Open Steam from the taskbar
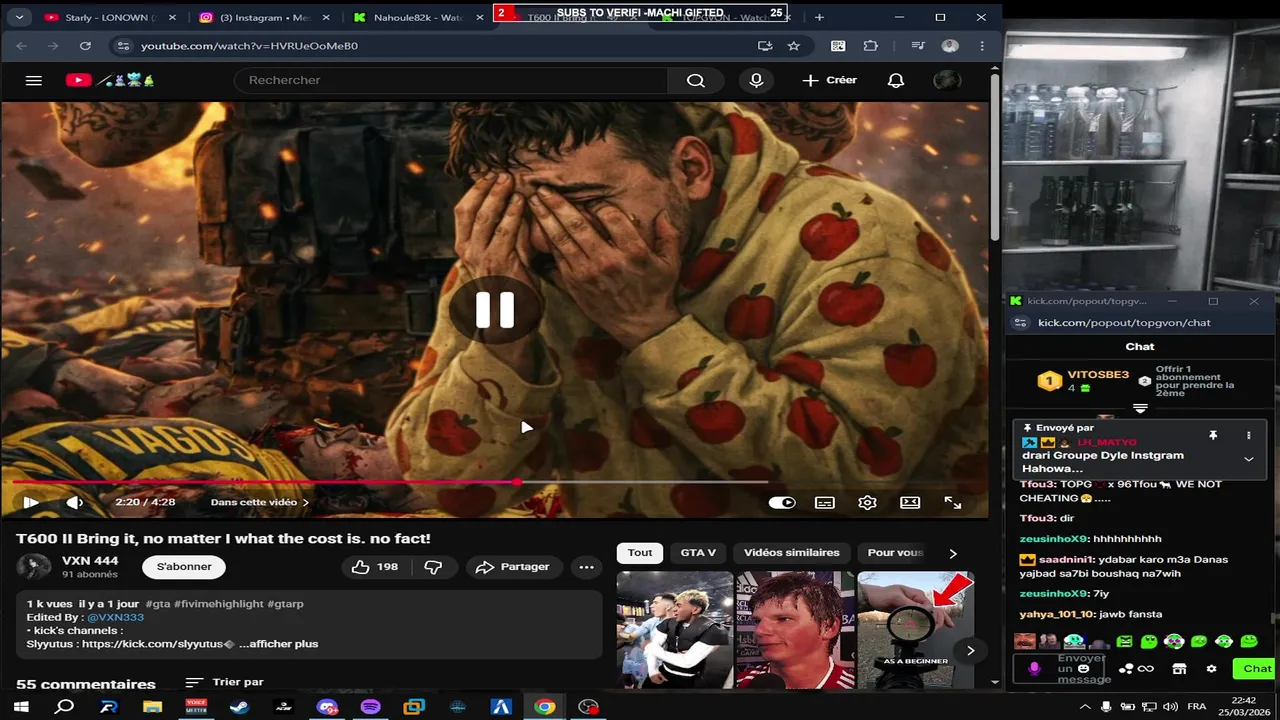Screen dimensions: 1280x720 click(240, 707)
